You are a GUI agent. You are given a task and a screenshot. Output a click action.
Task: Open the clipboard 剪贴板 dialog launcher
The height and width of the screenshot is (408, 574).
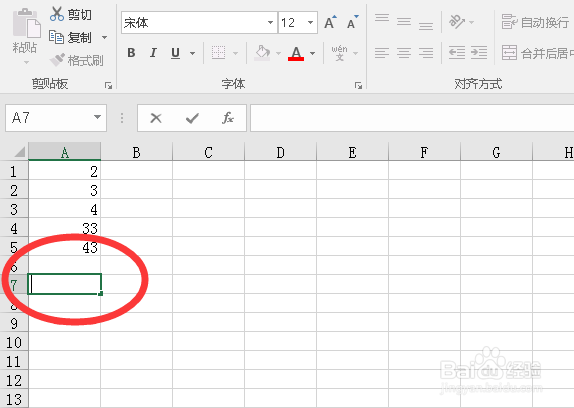pyautogui.click(x=108, y=86)
